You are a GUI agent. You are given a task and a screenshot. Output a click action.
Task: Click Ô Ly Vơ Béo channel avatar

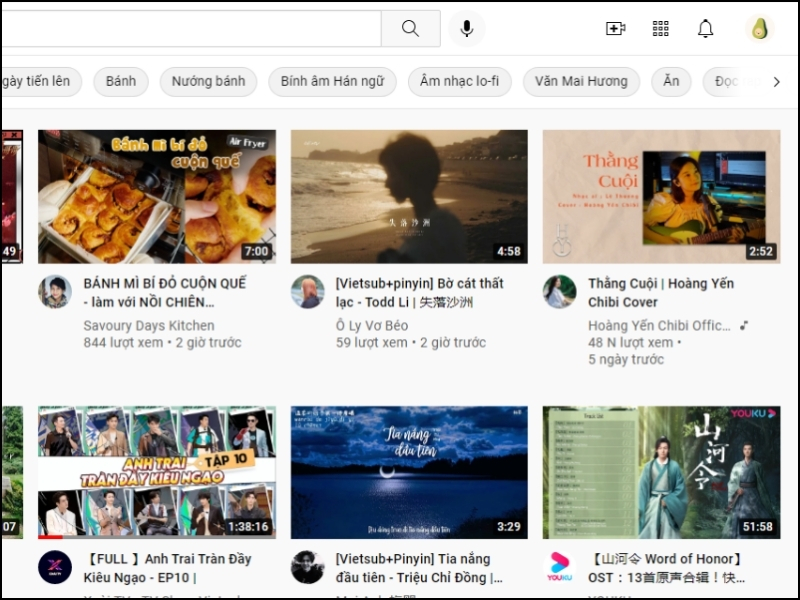(x=307, y=292)
